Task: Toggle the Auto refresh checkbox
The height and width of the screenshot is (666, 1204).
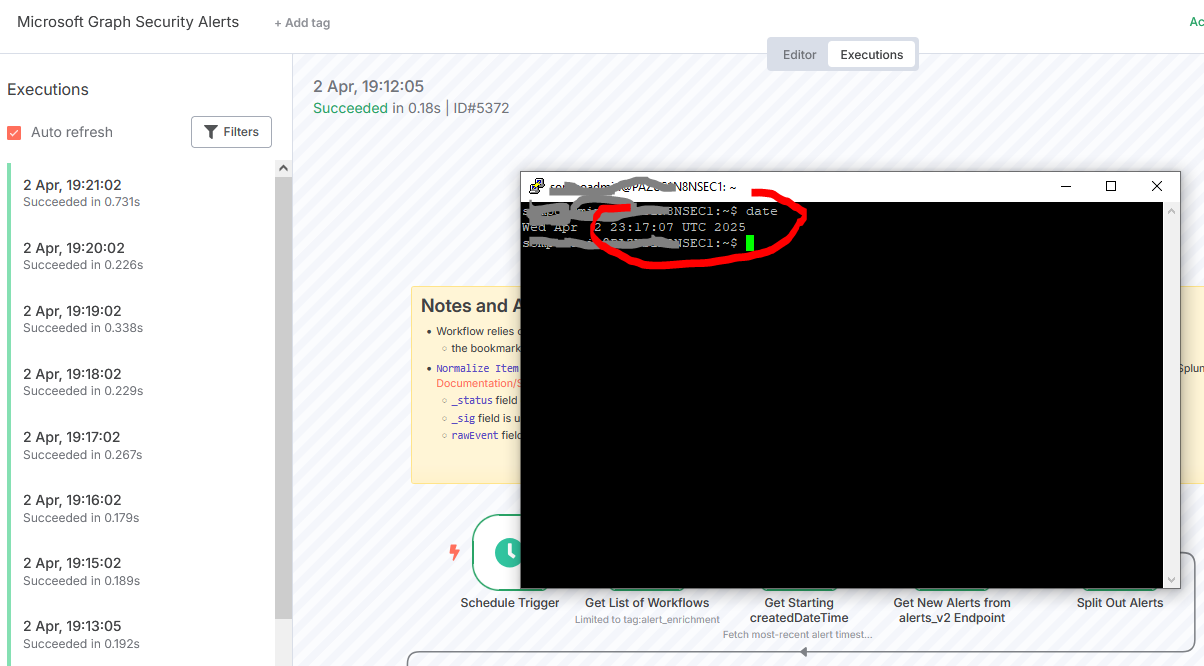Action: tap(14, 132)
